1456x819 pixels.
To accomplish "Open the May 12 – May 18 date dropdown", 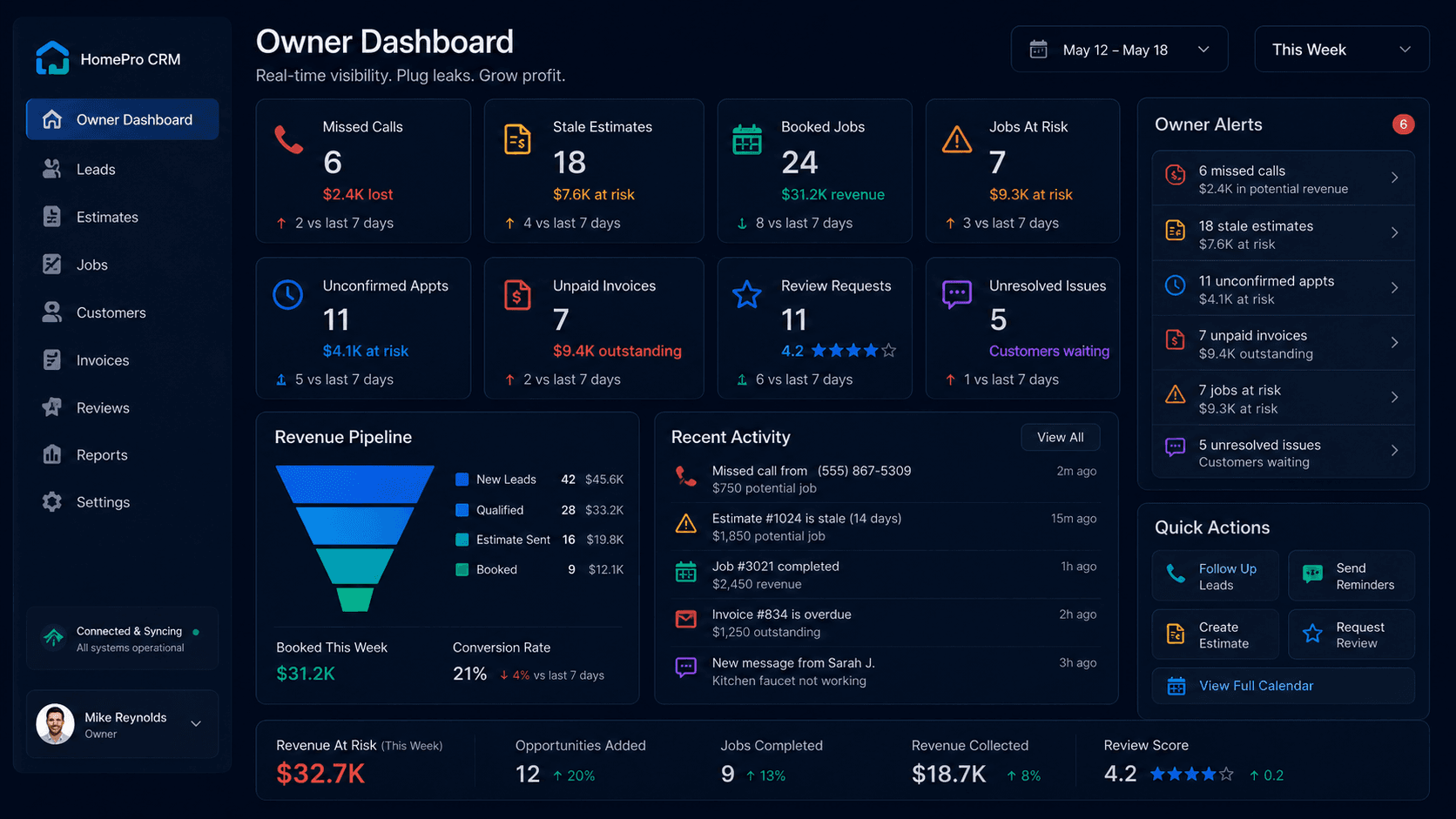I will tap(1119, 50).
